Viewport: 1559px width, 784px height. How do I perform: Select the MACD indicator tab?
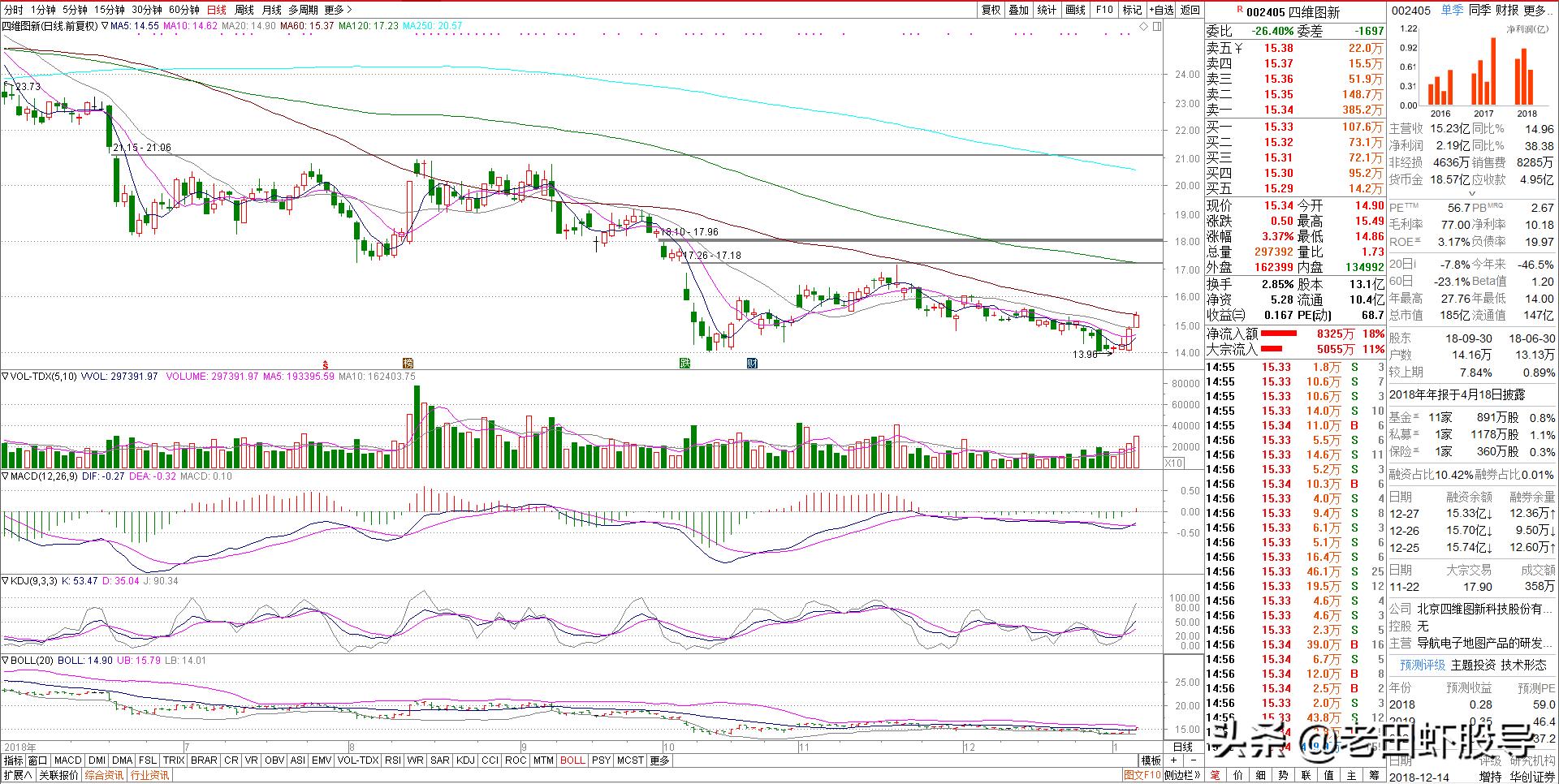(x=68, y=760)
